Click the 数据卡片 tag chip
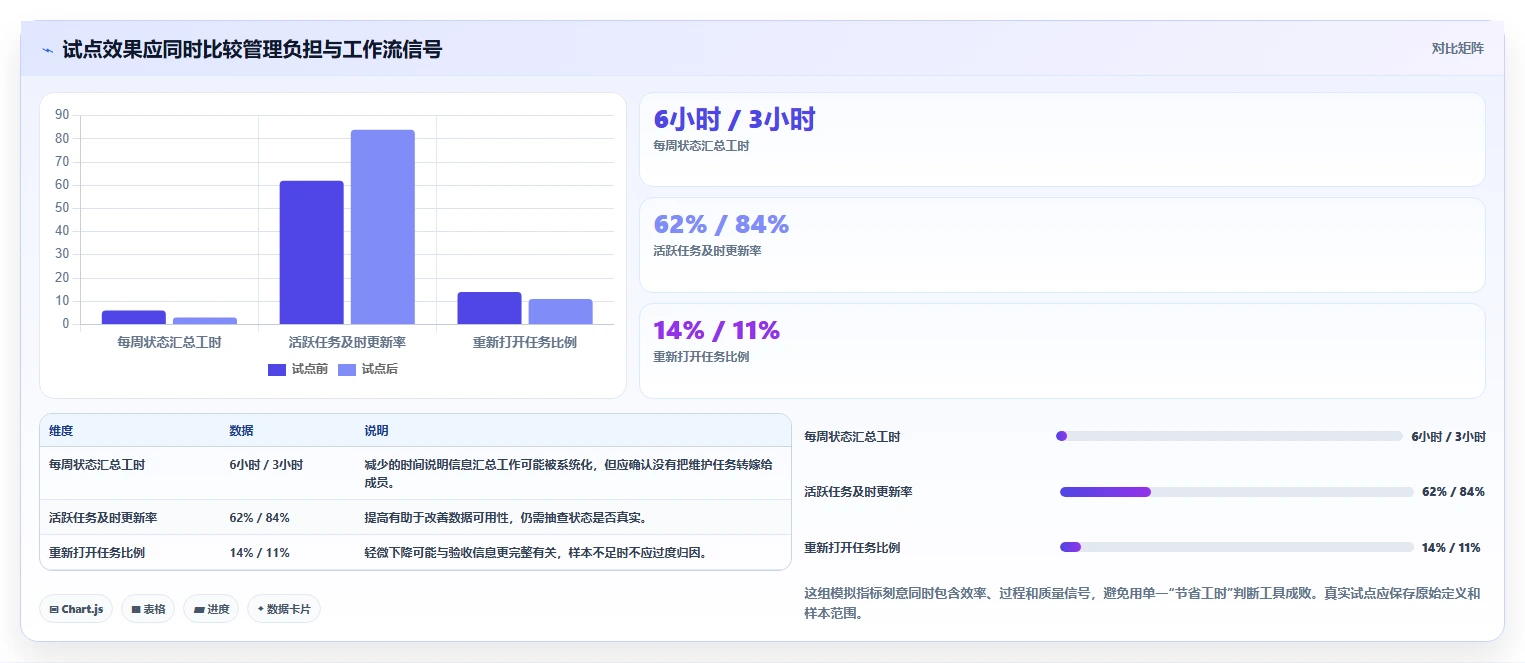Viewport: 1525px width, 663px height. click(x=284, y=609)
